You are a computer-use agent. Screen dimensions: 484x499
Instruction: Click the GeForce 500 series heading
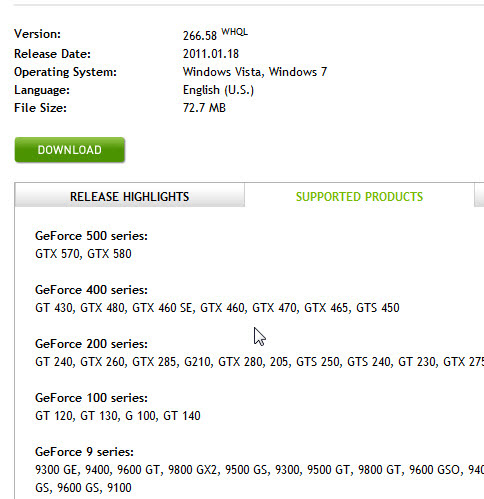point(91,236)
